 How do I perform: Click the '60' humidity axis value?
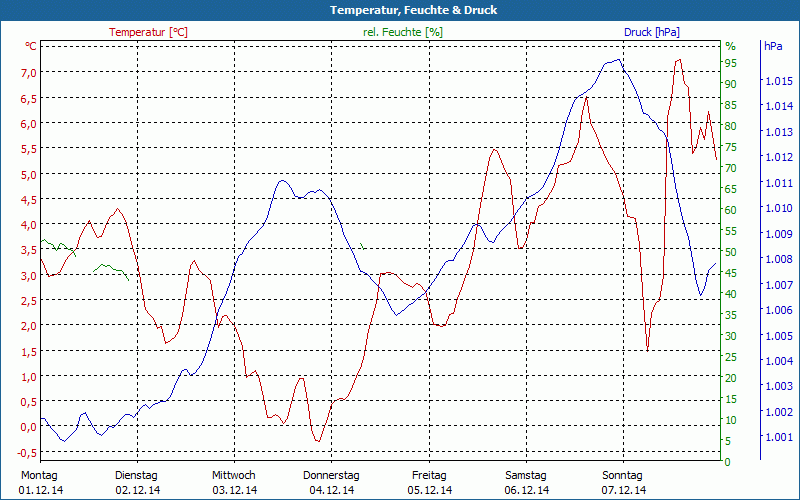731,210
